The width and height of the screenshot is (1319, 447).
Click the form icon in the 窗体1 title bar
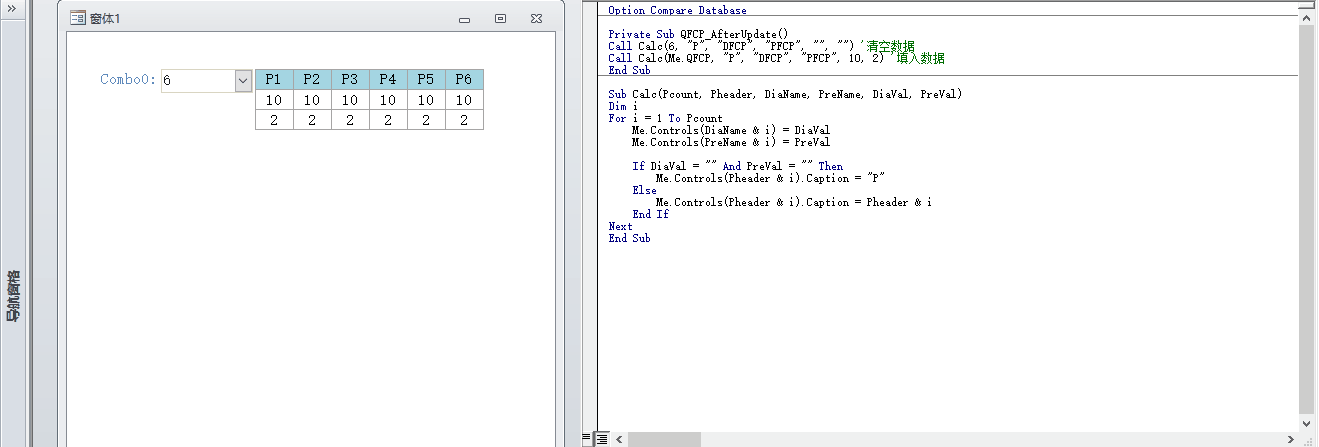(x=77, y=19)
